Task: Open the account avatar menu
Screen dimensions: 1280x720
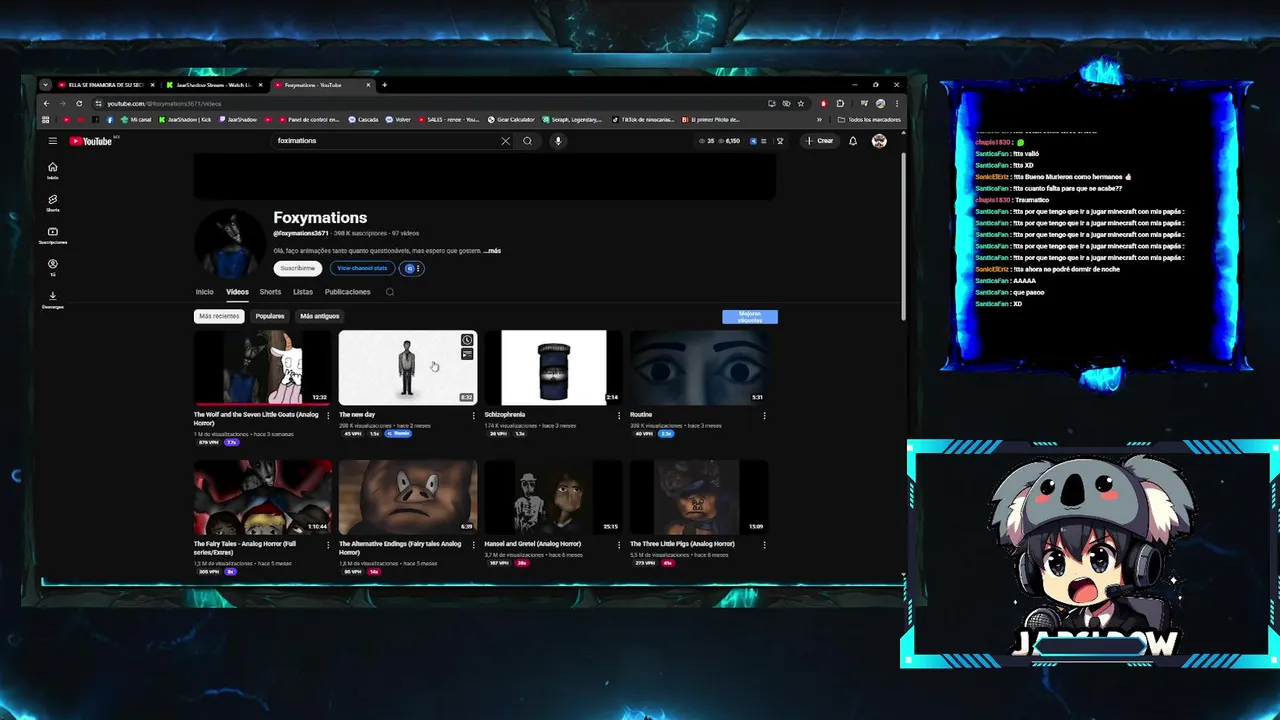Action: pos(879,141)
